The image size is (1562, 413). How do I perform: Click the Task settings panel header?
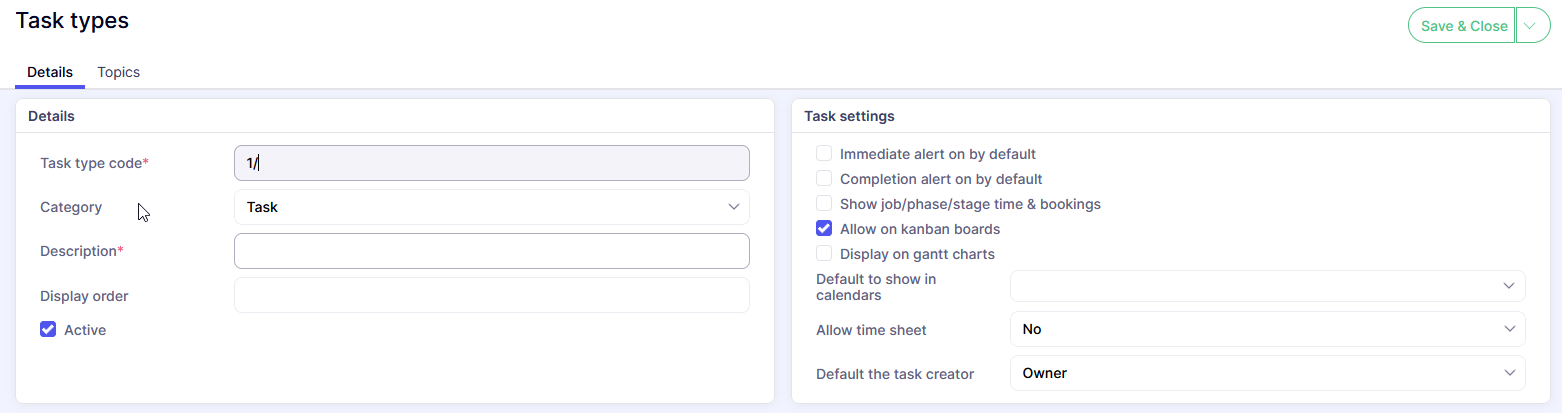point(849,116)
